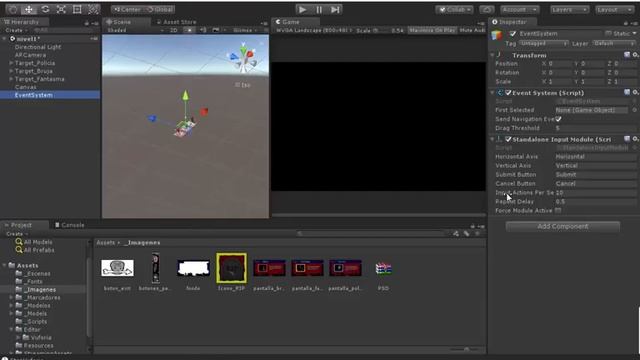Open the Collab dropdown
Screen dimensions: 640x360
pos(454,9)
